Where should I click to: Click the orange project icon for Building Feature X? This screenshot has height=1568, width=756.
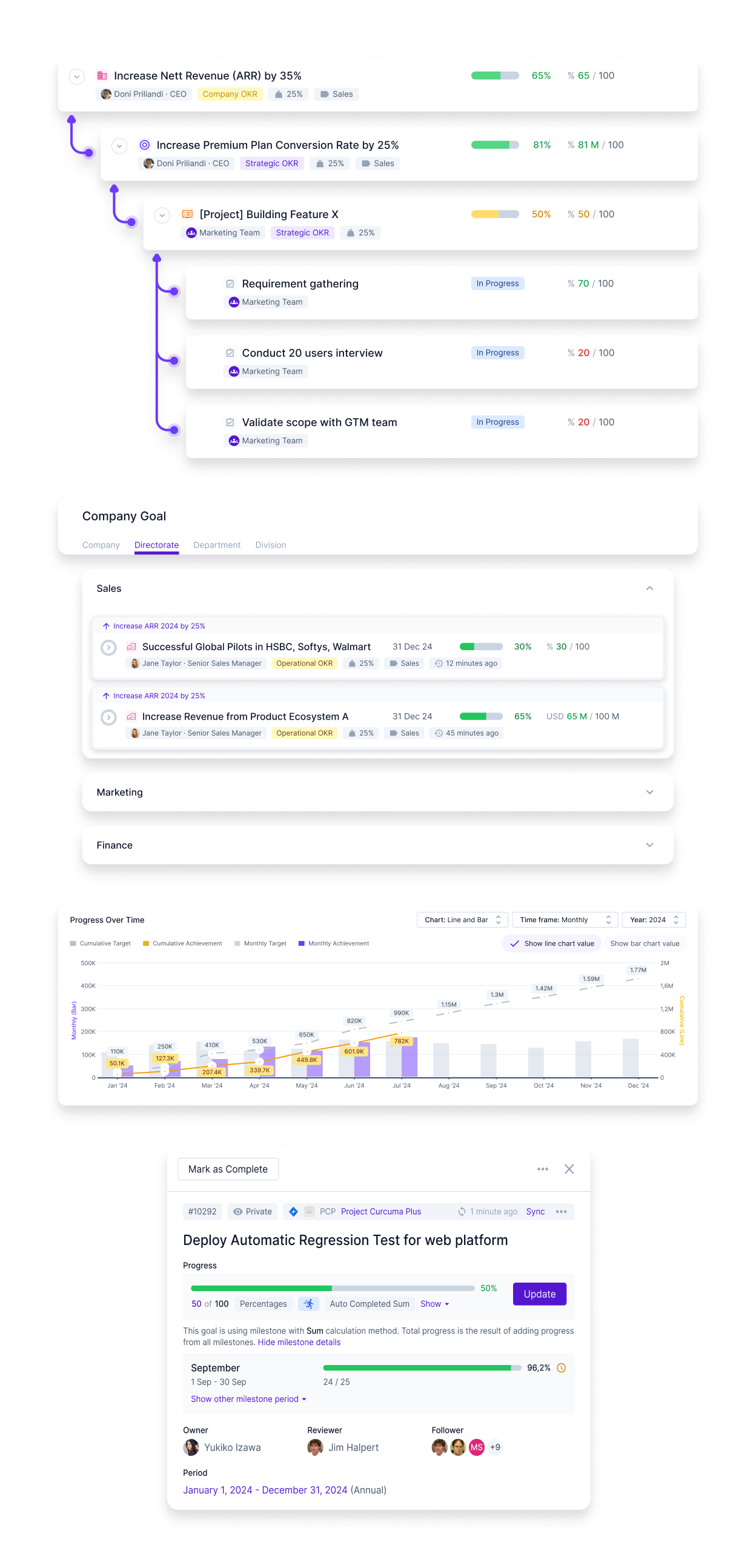pos(187,214)
